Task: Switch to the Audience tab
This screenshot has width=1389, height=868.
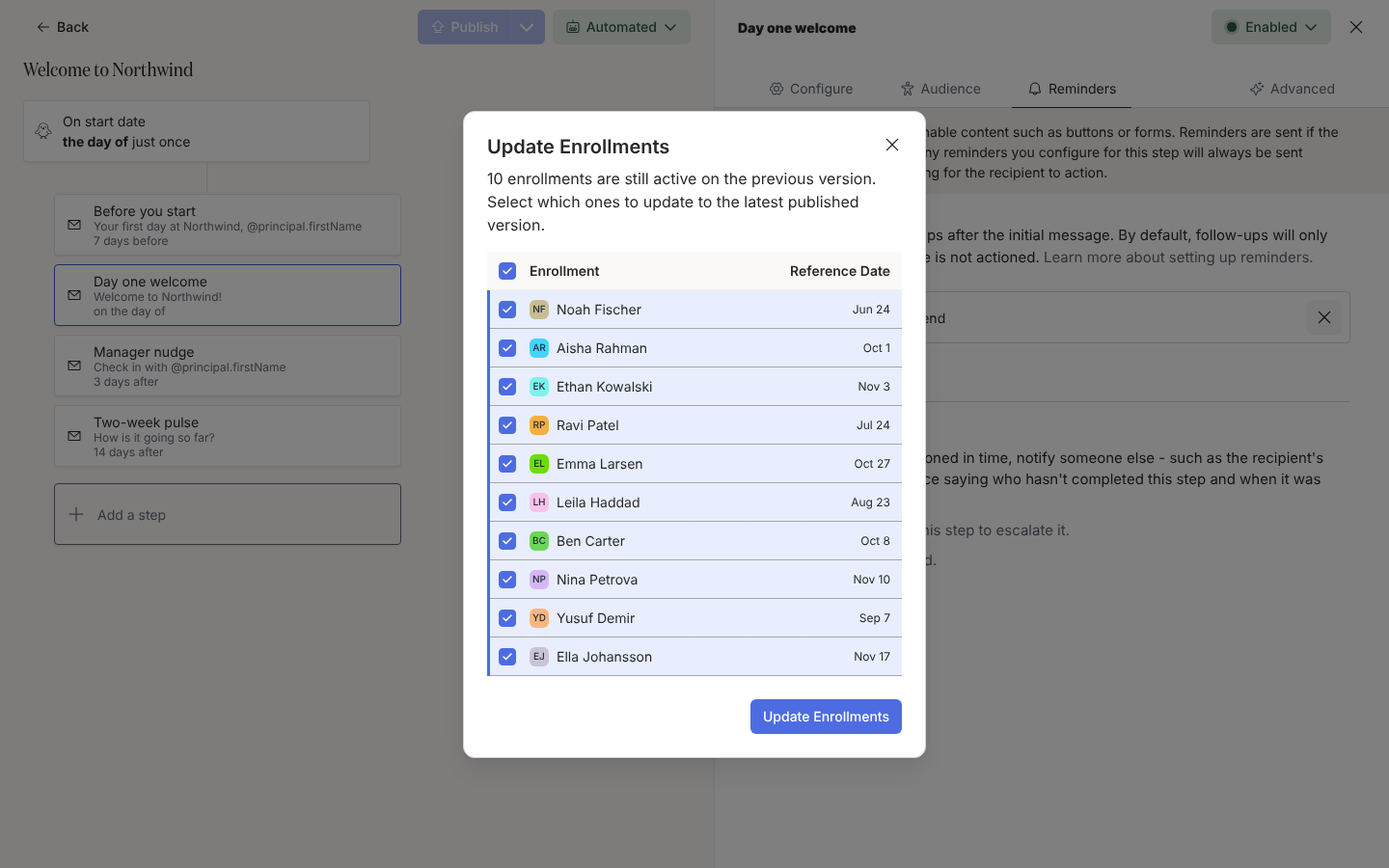Action: pos(940,89)
